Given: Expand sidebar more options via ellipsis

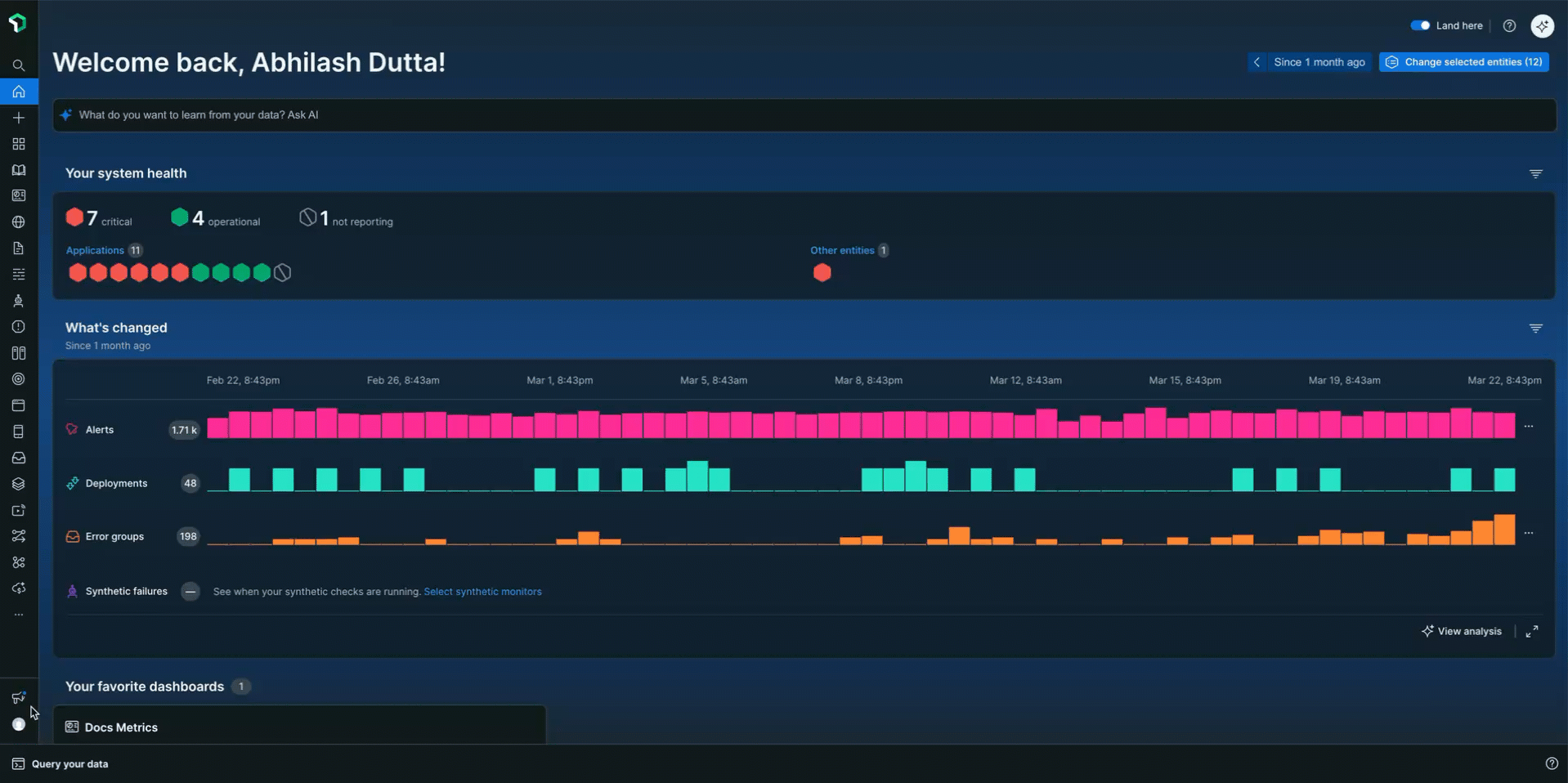Looking at the screenshot, I should pos(18,615).
